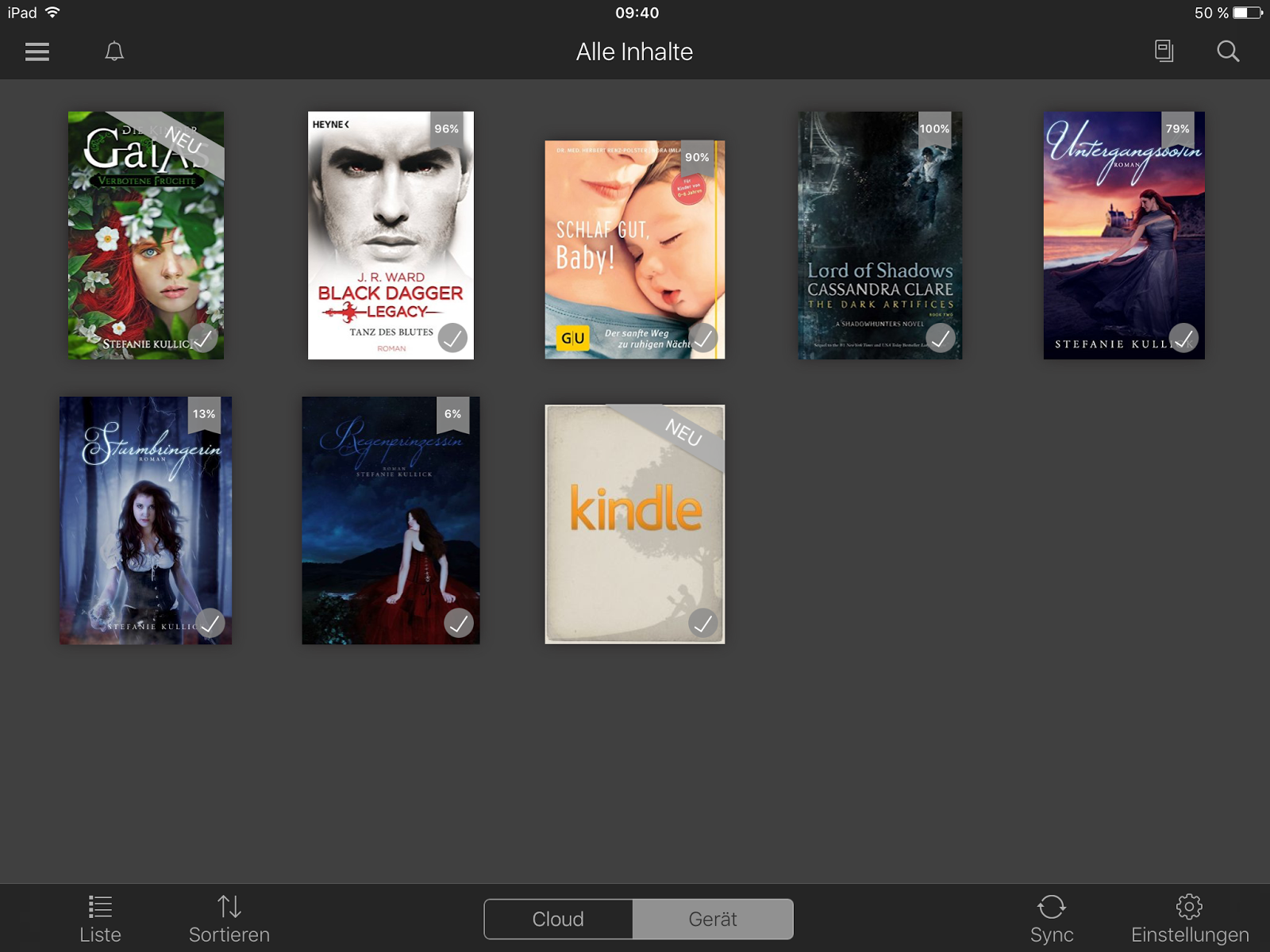This screenshot has height=952, width=1270.
Task: Open Lord of Shadows book
Action: click(x=879, y=236)
